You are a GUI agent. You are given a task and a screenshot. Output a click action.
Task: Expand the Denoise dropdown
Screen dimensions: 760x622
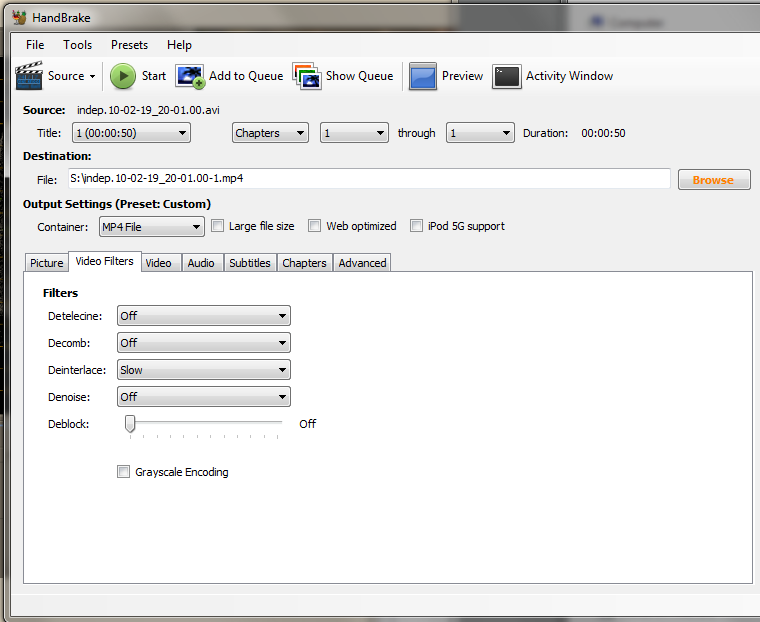click(204, 397)
